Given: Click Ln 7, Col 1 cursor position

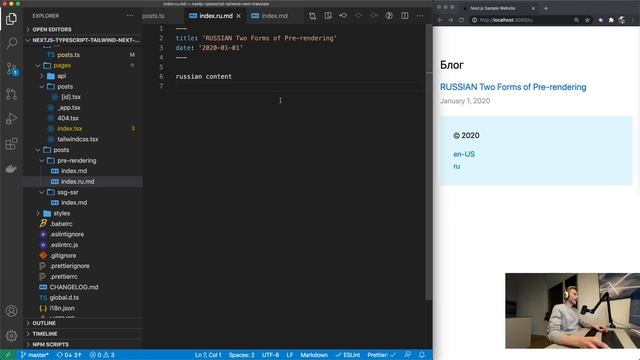Looking at the screenshot, I should pyautogui.click(x=208, y=355).
